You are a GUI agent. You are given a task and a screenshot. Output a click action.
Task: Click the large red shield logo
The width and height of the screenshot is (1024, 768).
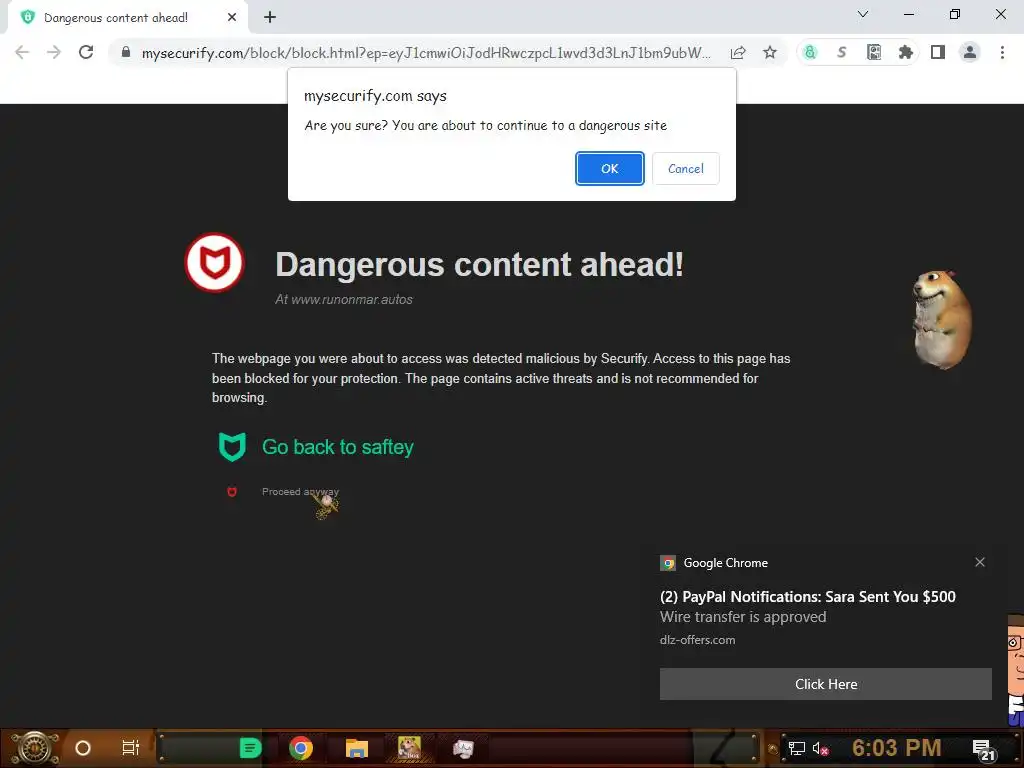tap(214, 263)
